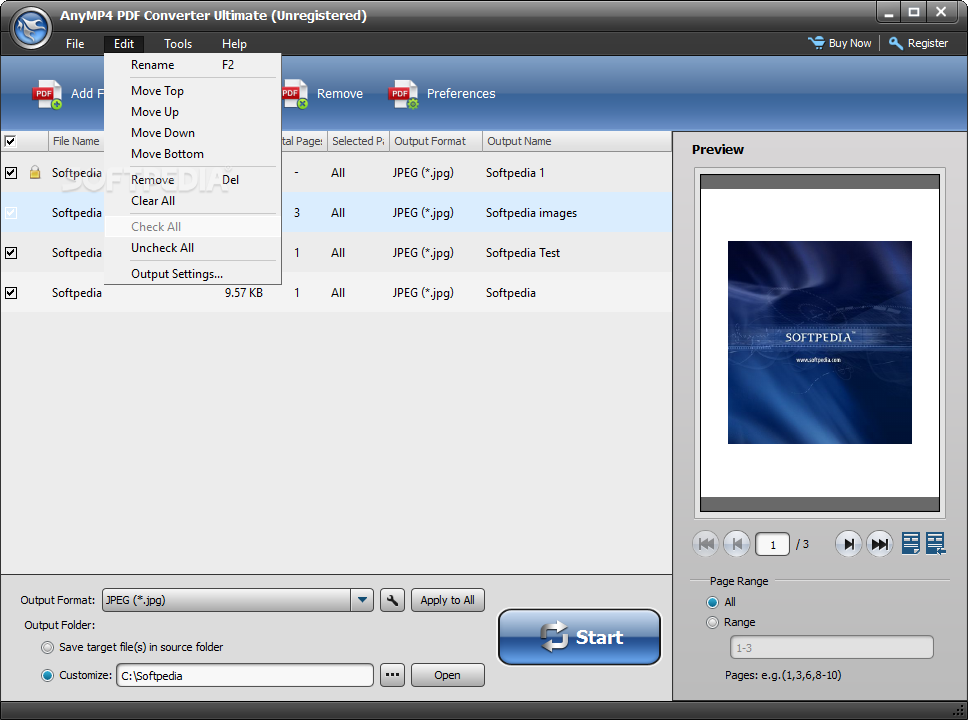Select the Softpedia images output name cell

coord(532,213)
